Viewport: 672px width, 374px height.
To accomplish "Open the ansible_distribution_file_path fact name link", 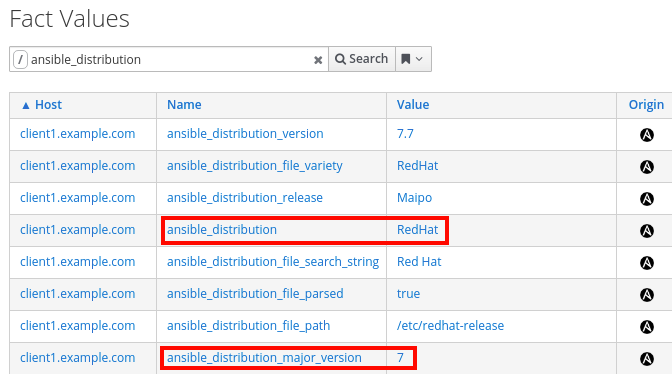I will (x=249, y=326).
